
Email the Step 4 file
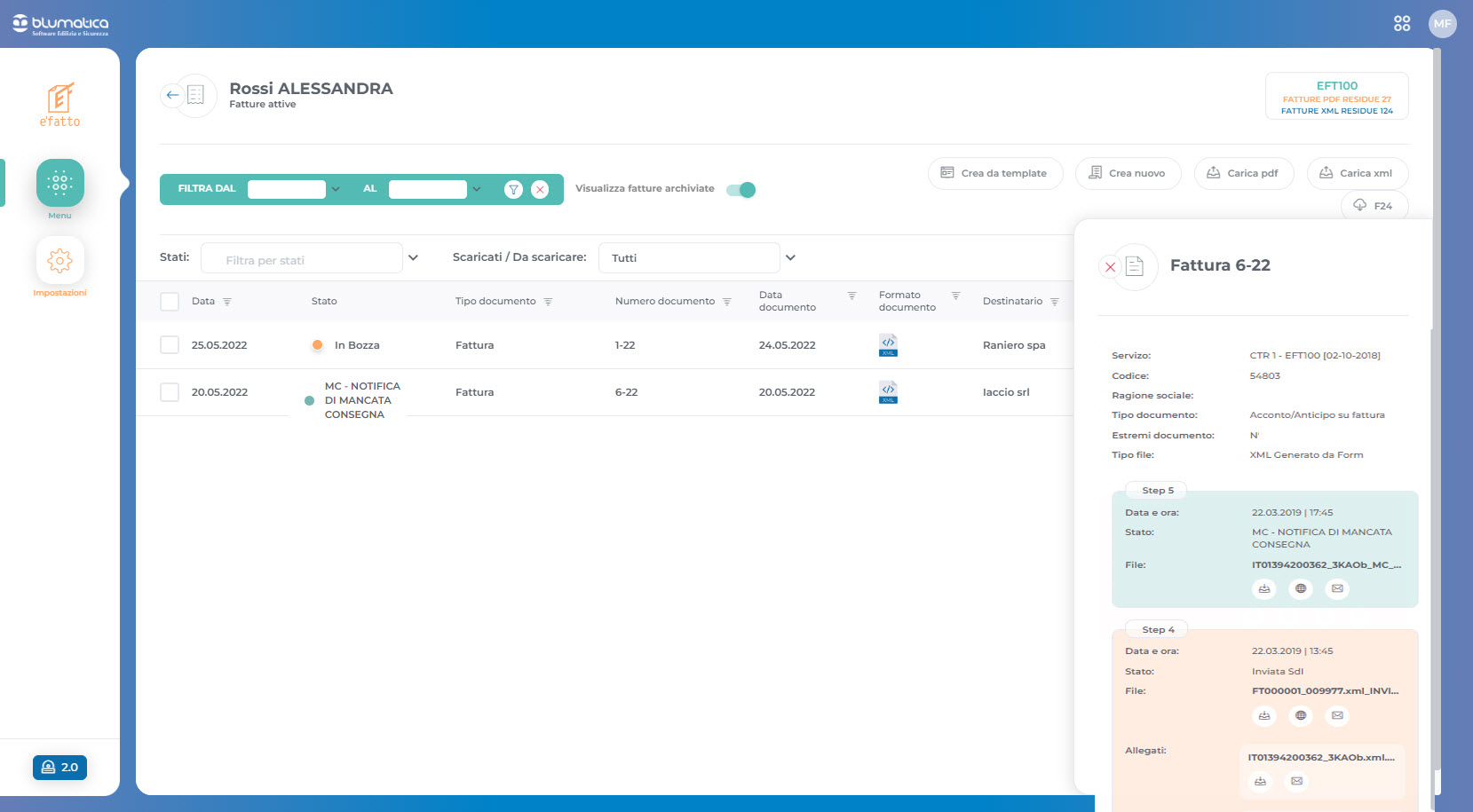pos(1337,715)
